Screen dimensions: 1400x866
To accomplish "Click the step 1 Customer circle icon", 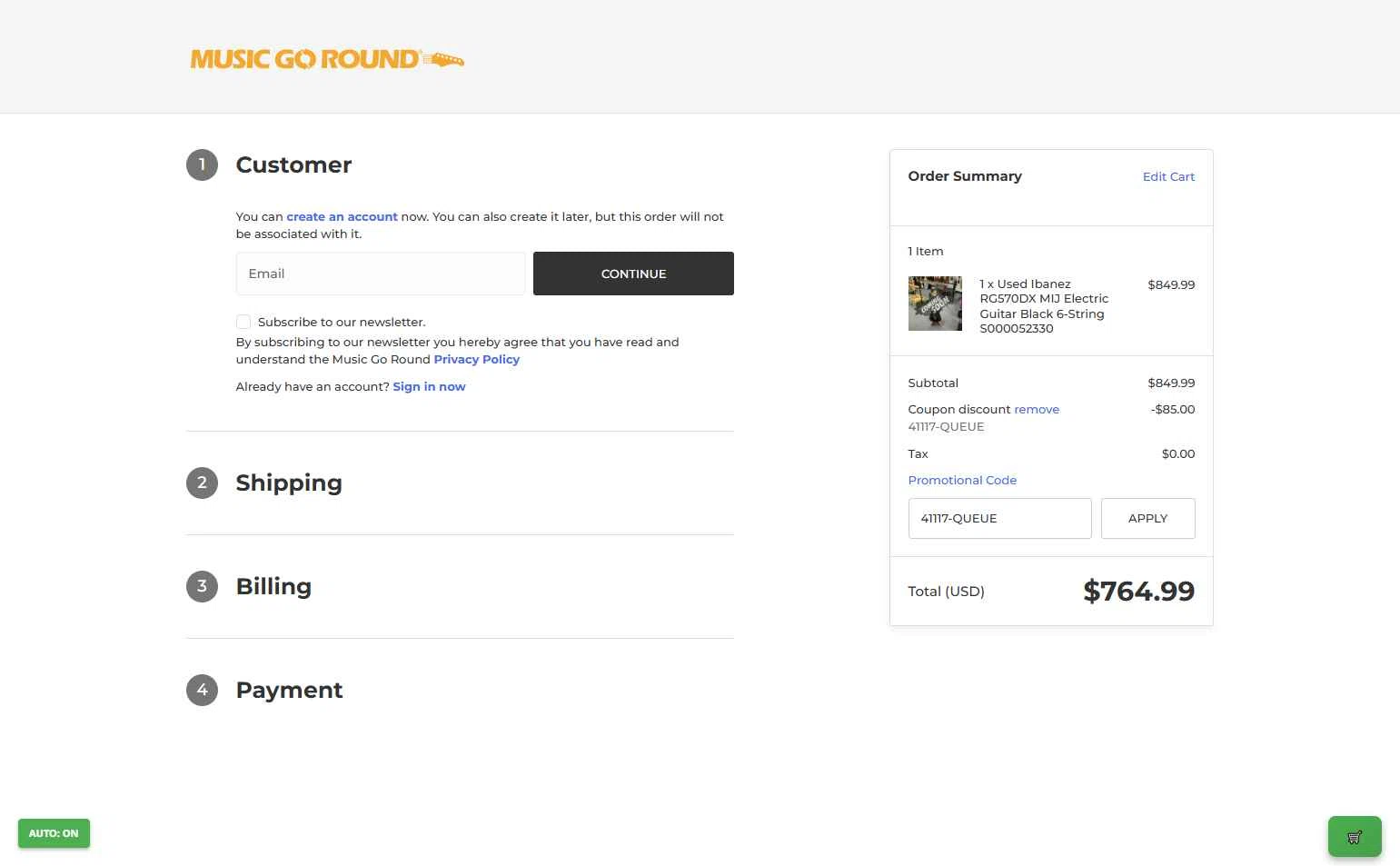I will [202, 165].
